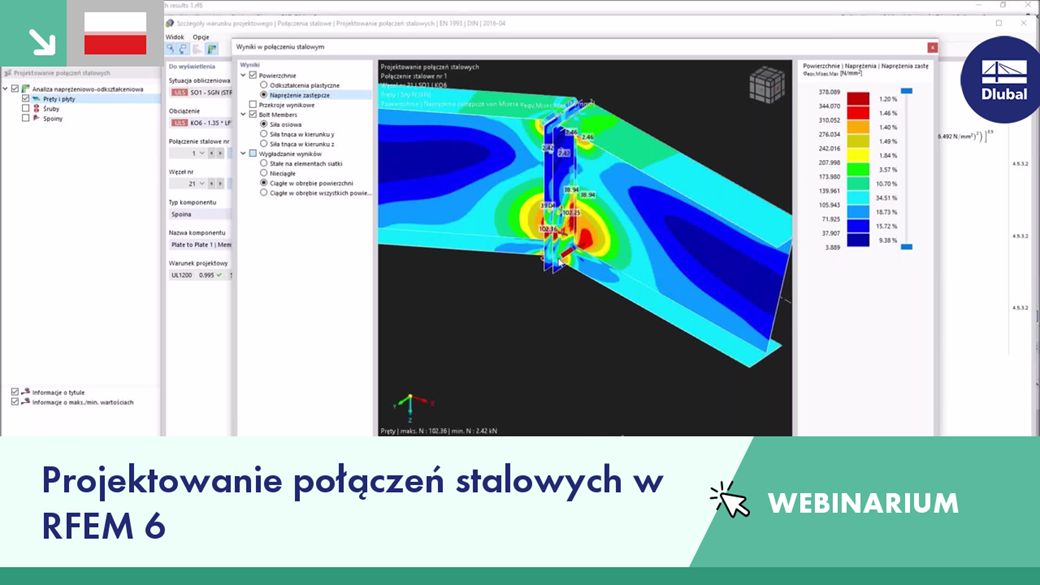Select Stałe na elementach siatki option
The image size is (1040, 585).
pyautogui.click(x=263, y=163)
